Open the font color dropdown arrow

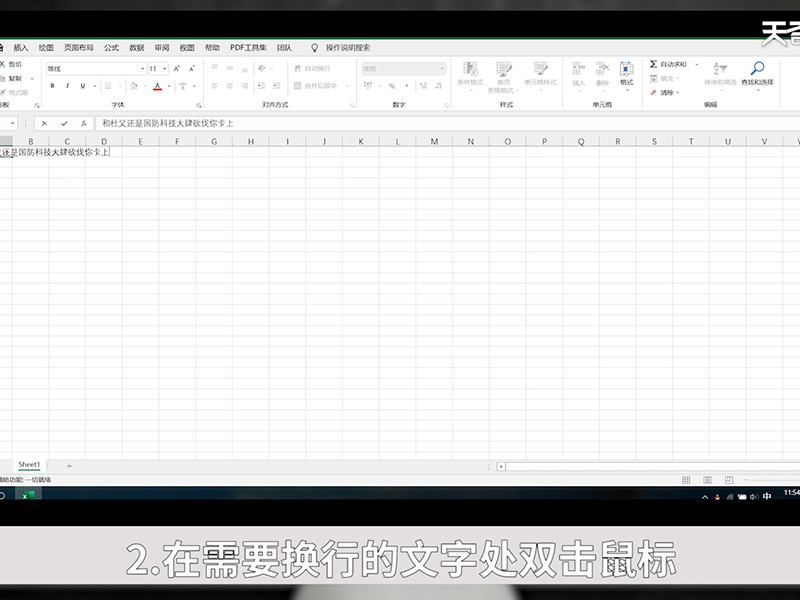(169, 86)
